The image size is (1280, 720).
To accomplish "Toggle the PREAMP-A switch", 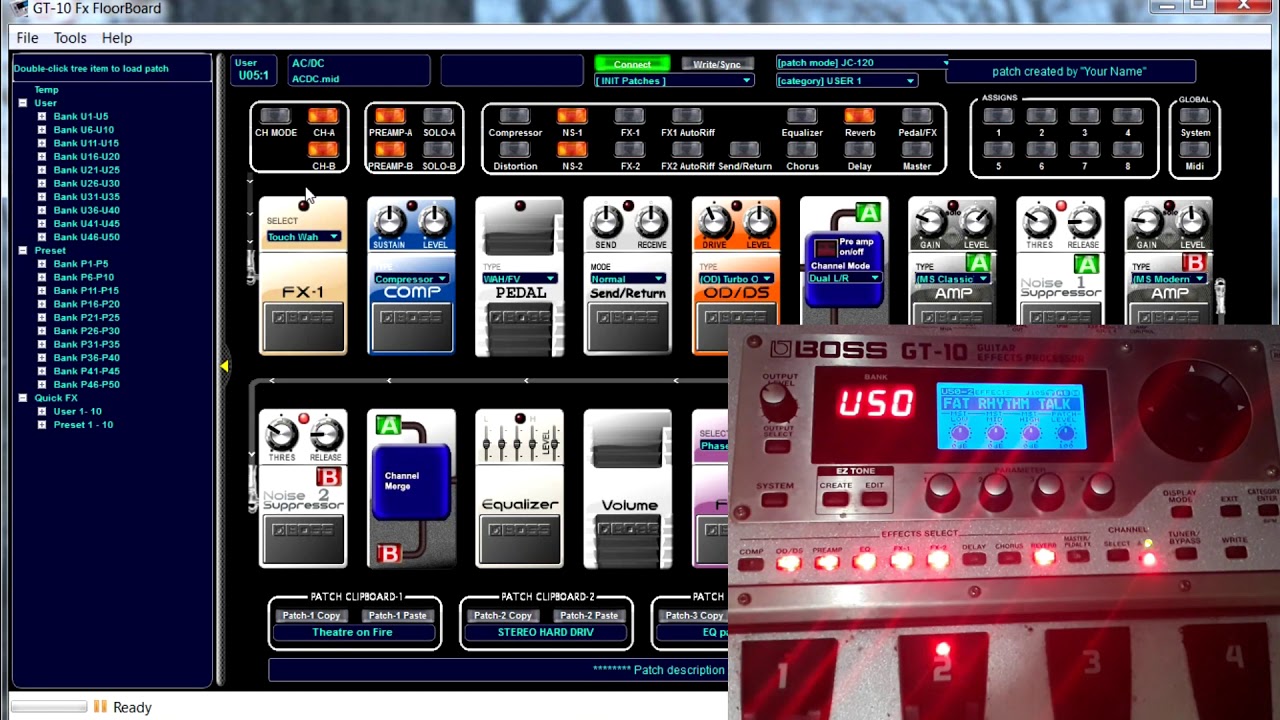I will pyautogui.click(x=390, y=116).
